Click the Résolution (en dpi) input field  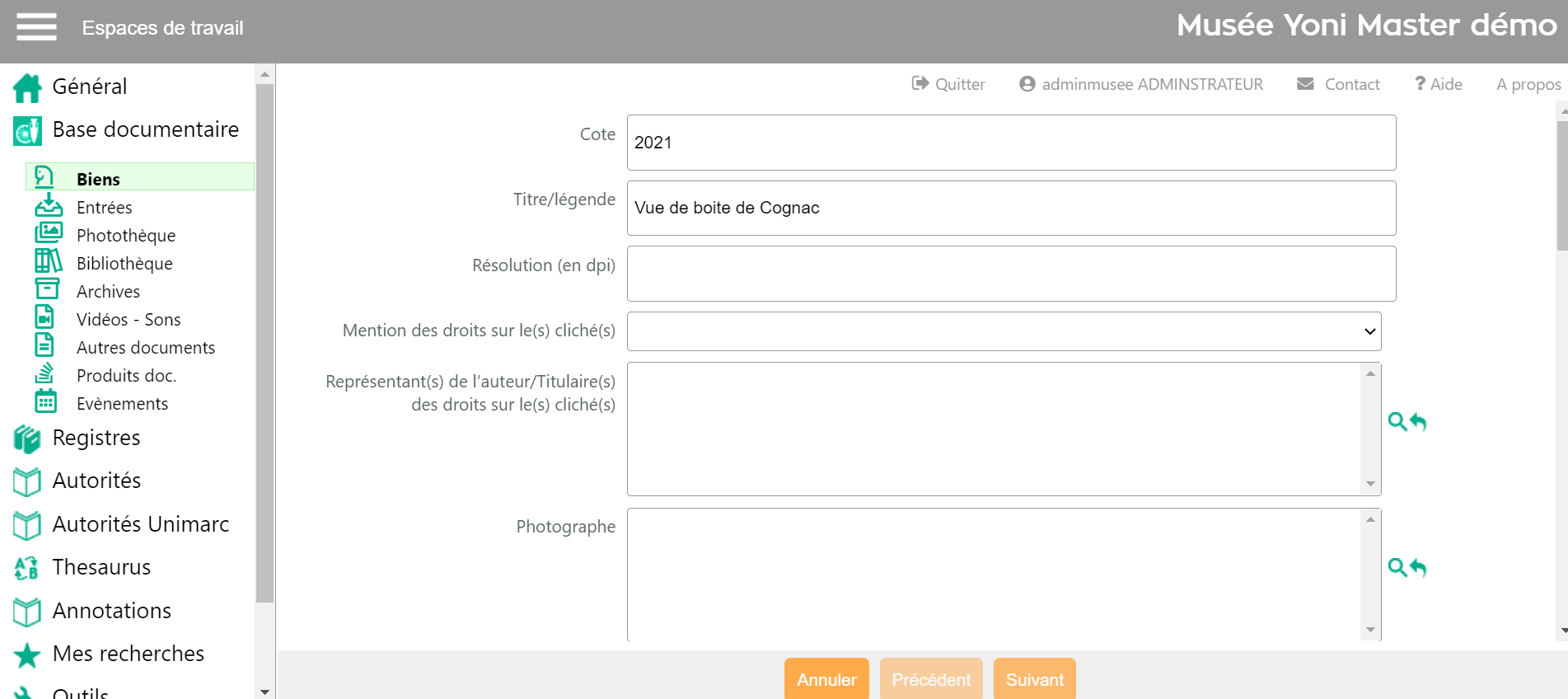tap(1011, 274)
